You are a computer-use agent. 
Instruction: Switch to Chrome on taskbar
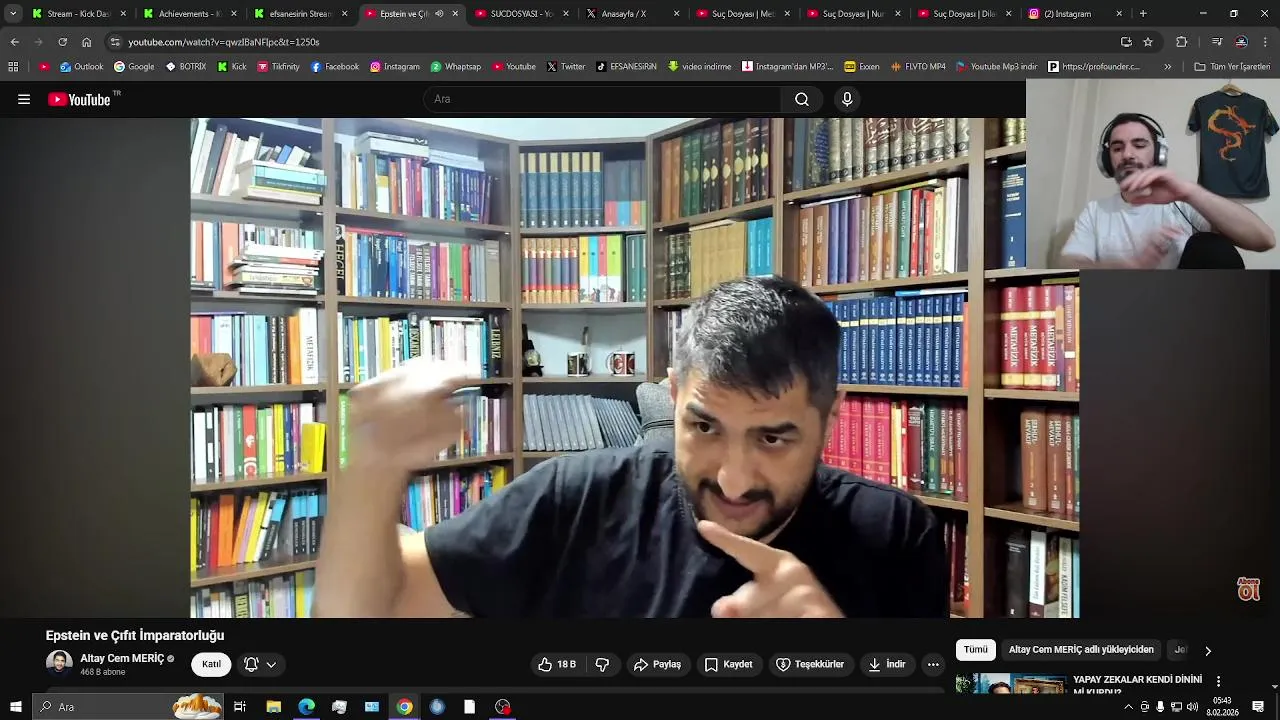point(404,707)
